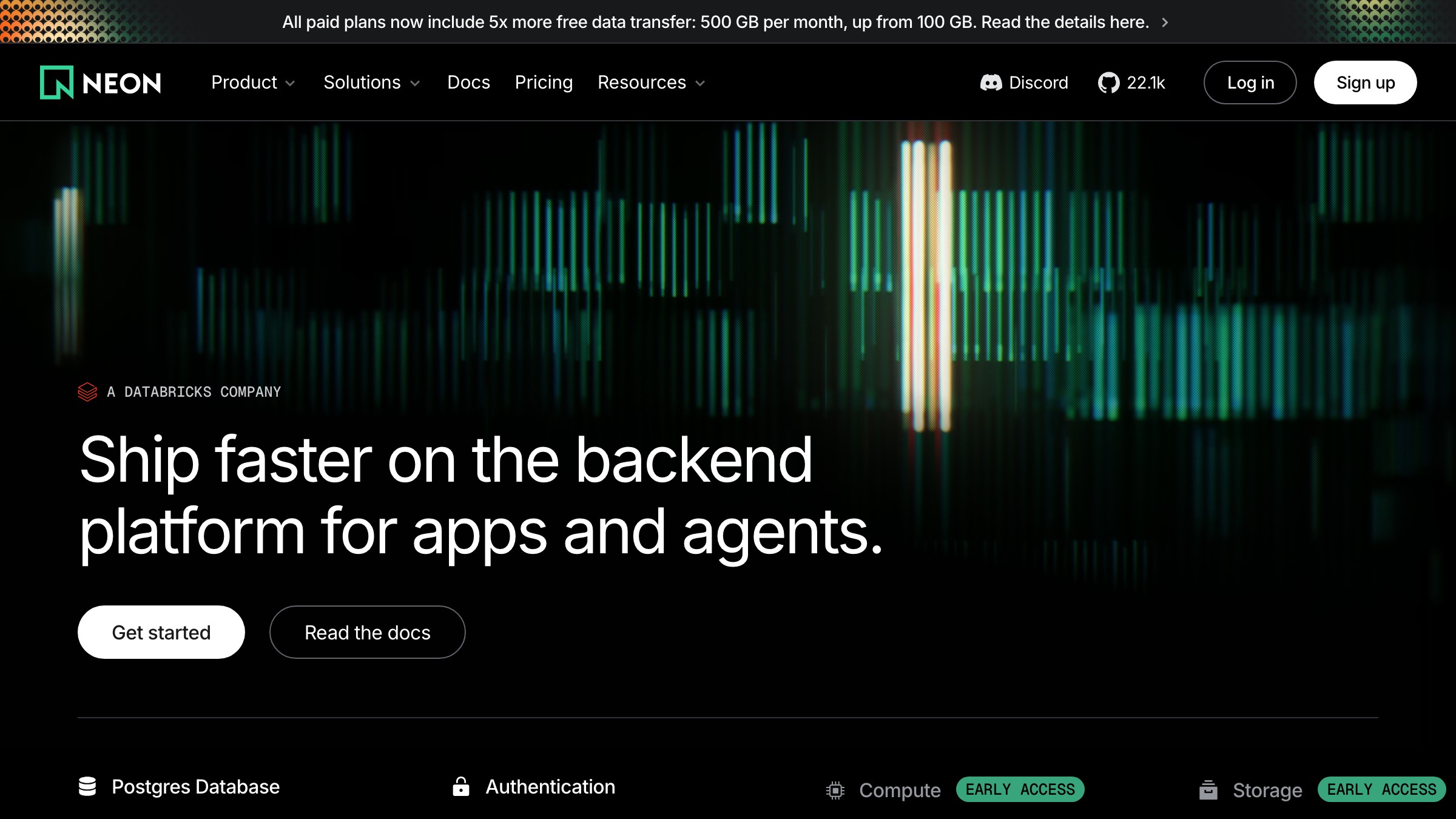Open the Resources navigation menu
The image size is (1456, 819).
click(x=652, y=83)
